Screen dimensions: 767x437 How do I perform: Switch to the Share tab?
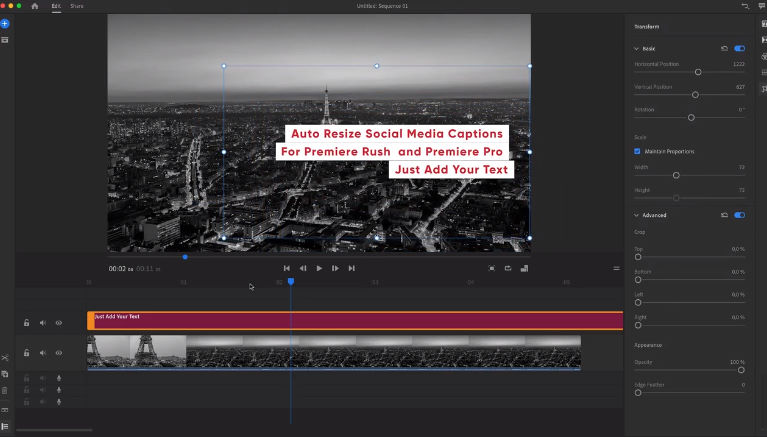[77, 6]
